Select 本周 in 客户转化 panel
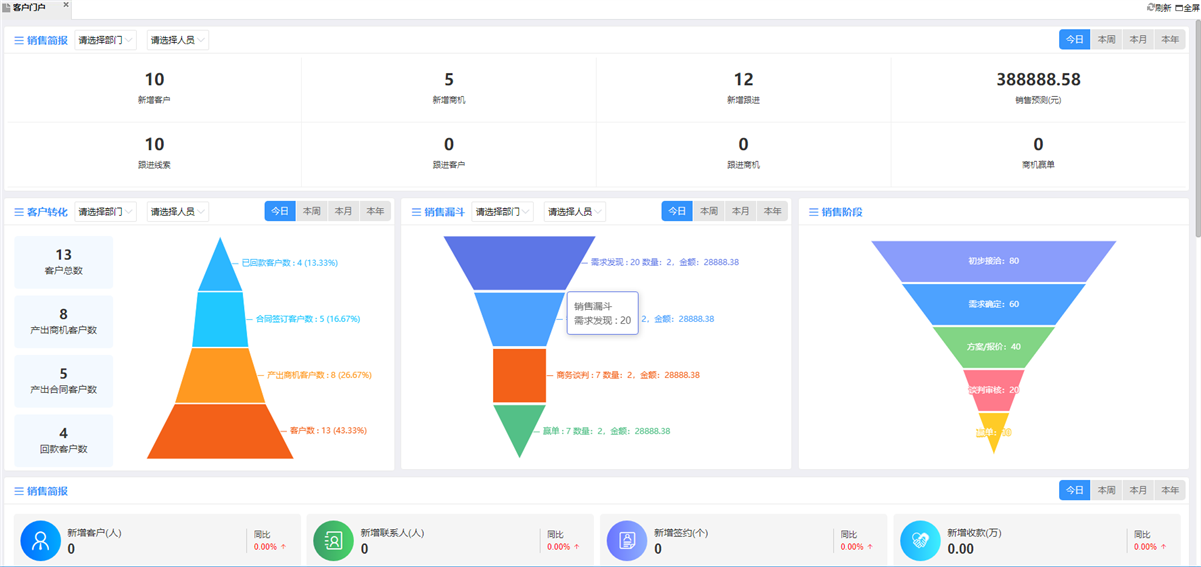1201x567 pixels. click(x=311, y=212)
